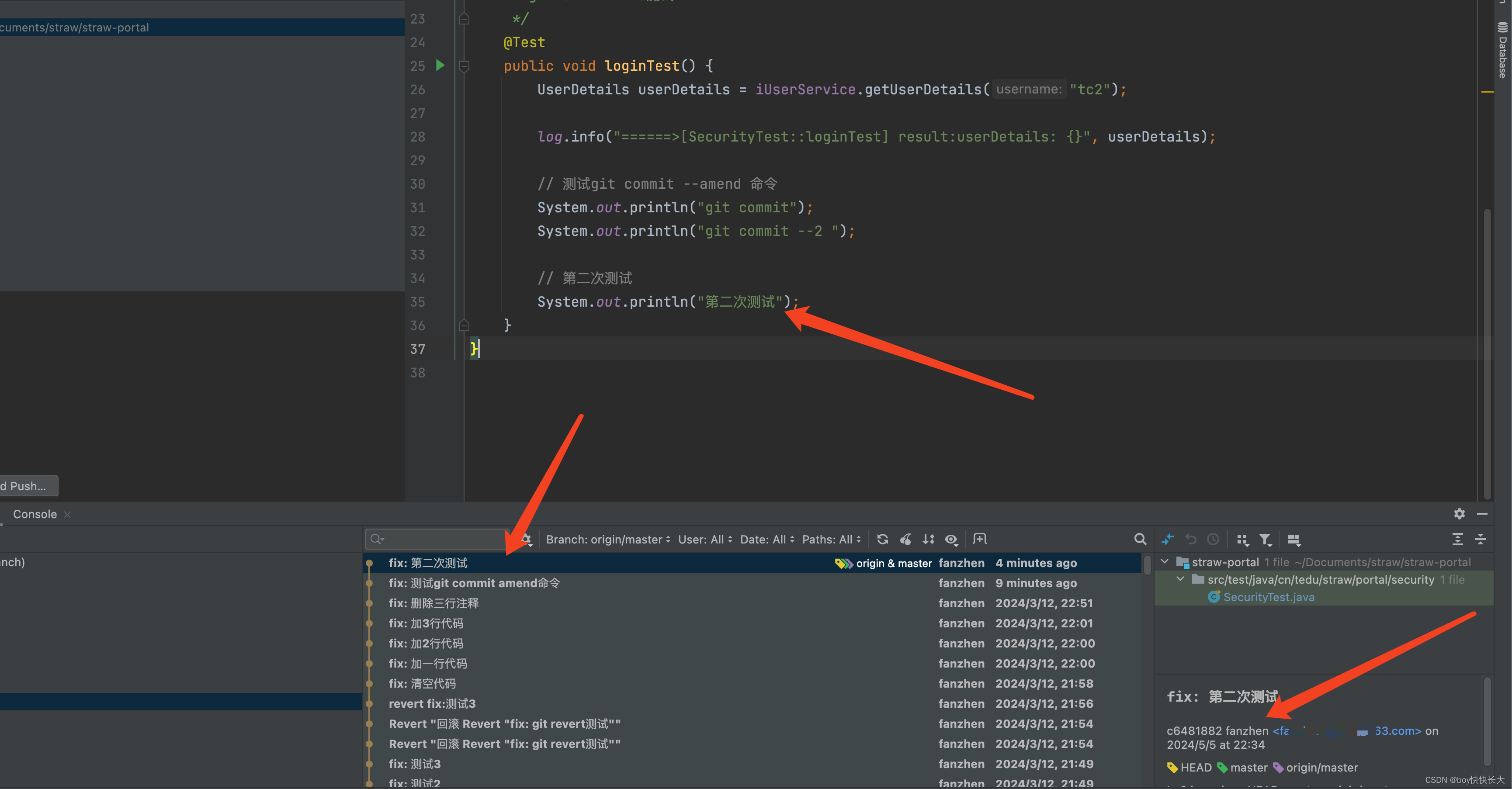Click the straw-portal module folder icon
This screenshot has height=789, width=1512.
[1182, 562]
